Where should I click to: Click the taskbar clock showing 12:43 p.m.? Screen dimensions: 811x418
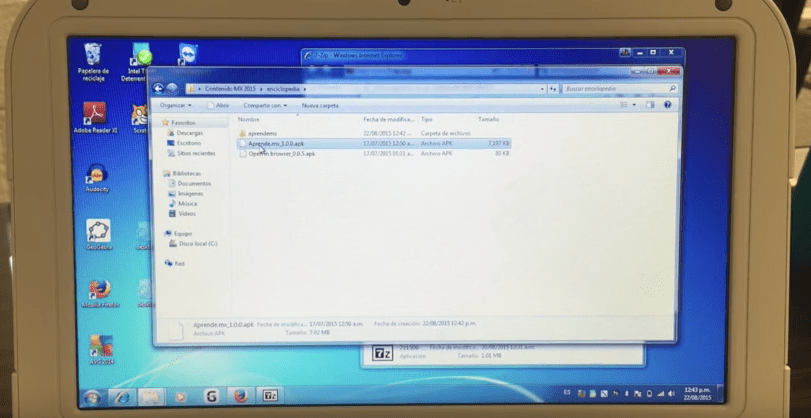coord(697,393)
